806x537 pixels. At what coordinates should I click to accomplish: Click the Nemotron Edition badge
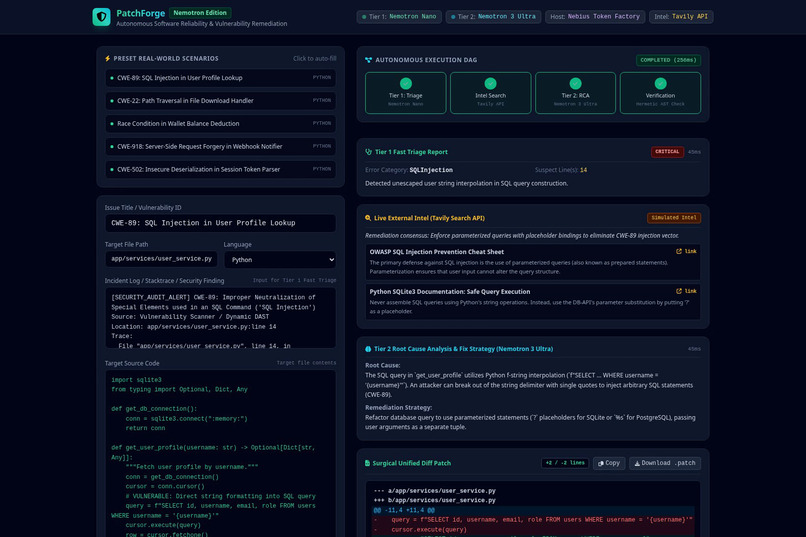[x=200, y=13]
